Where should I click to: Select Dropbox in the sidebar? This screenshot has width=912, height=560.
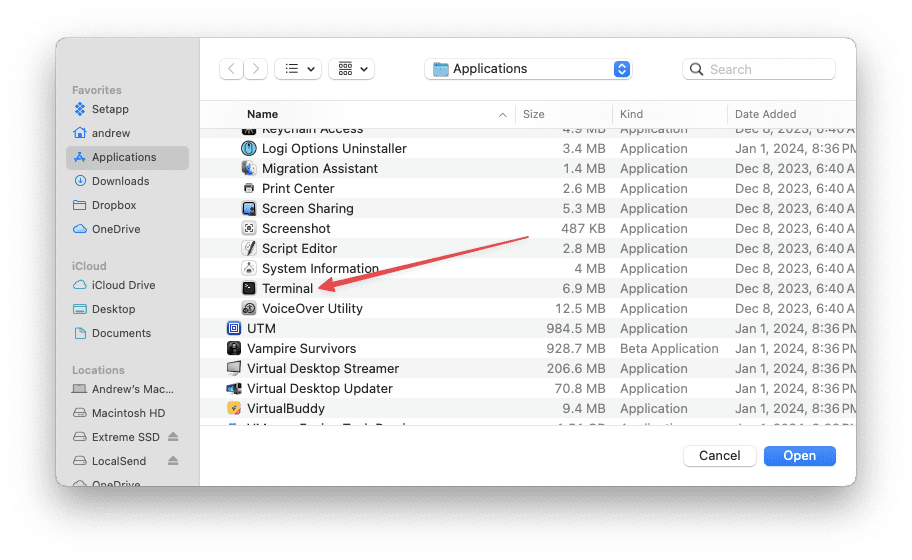(x=127, y=205)
